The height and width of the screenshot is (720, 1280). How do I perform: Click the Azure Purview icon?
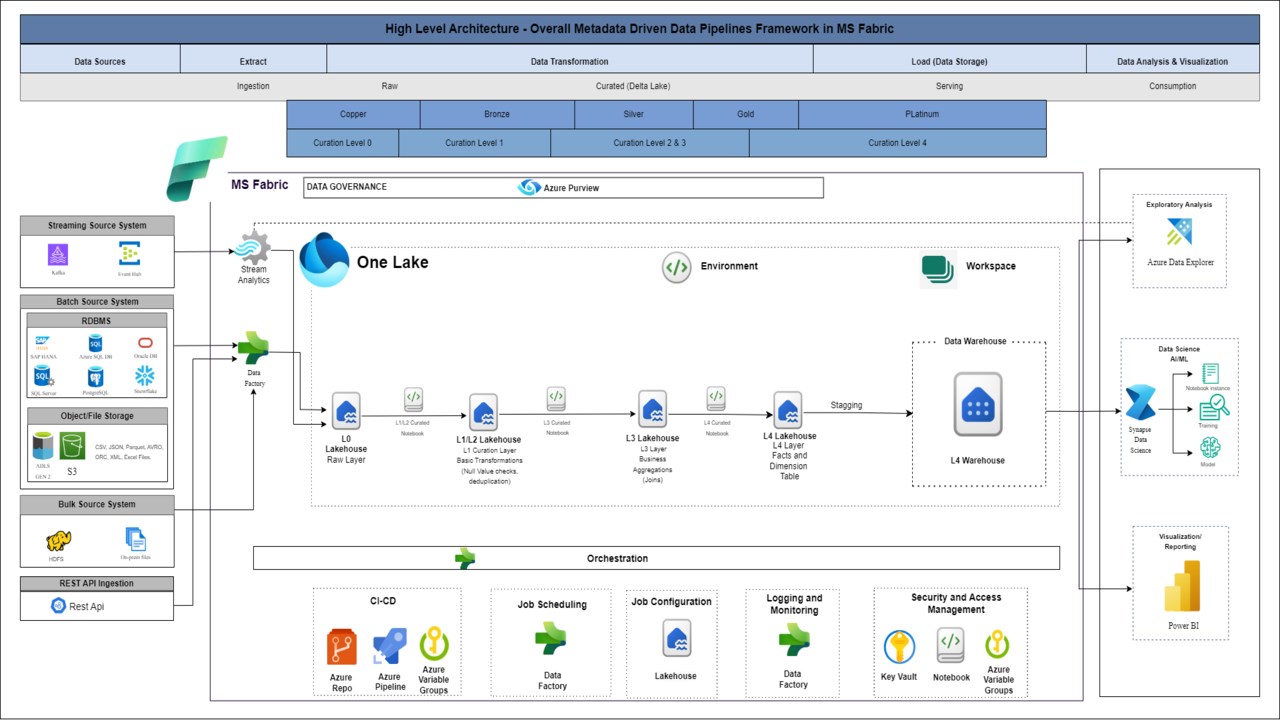click(530, 187)
